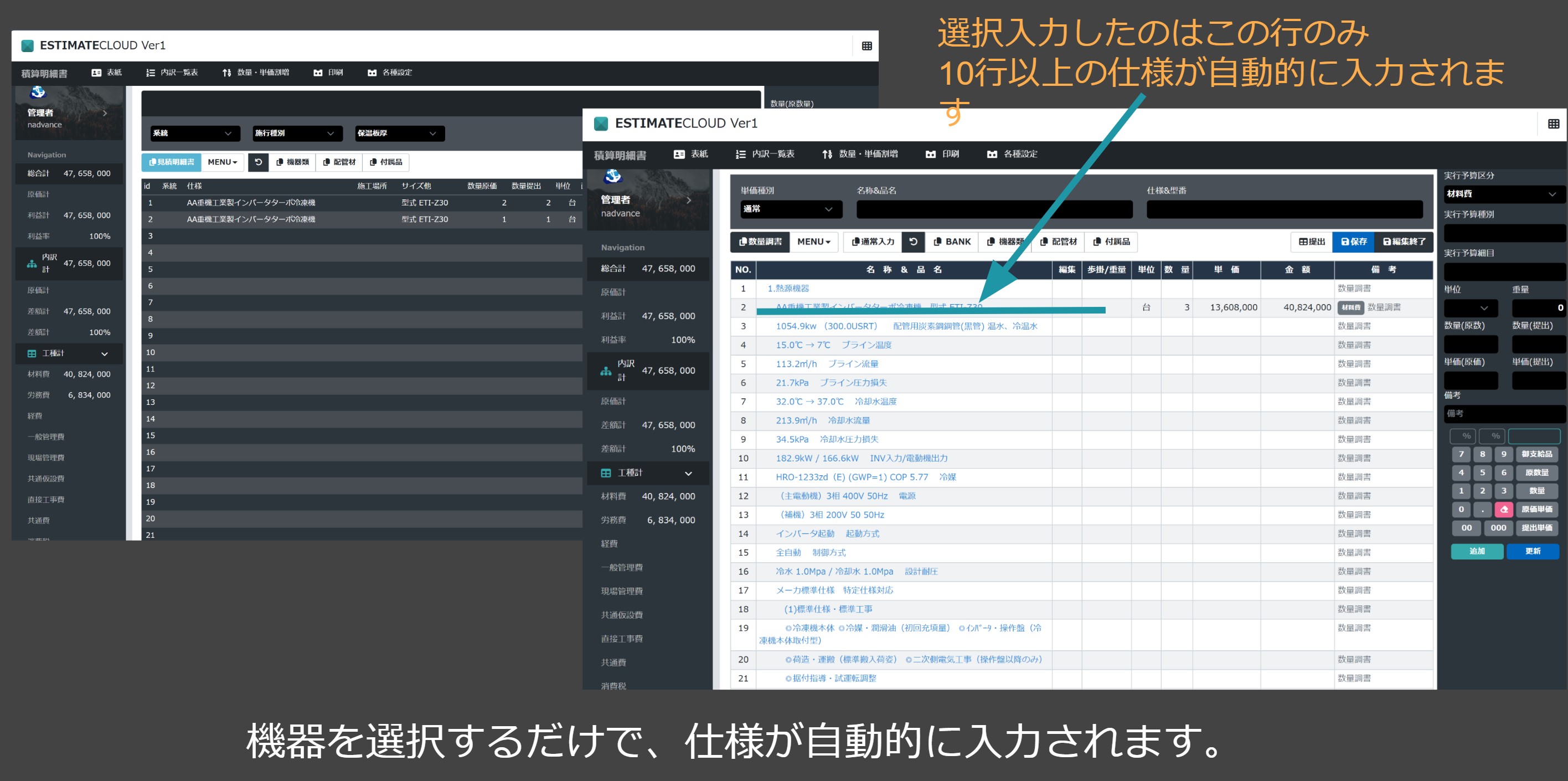Image resolution: width=1568 pixels, height=781 pixels.
Task: Open 表紙 menu in front window
Action: pyautogui.click(x=691, y=154)
